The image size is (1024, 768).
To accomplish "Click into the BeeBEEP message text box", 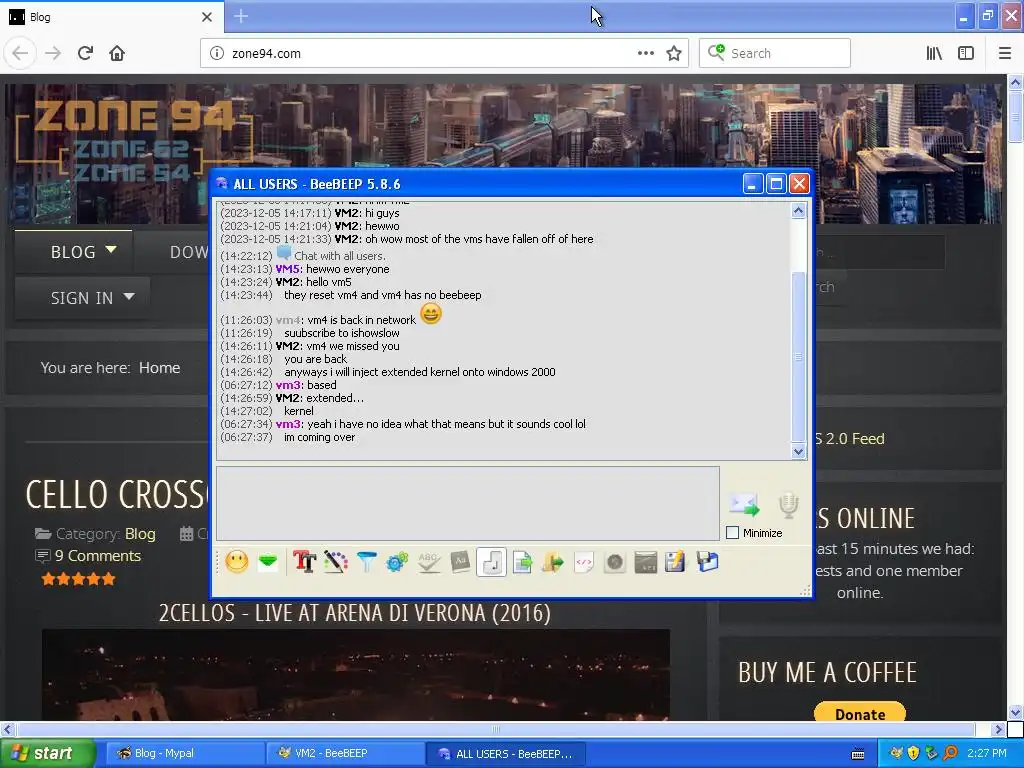I will coord(468,504).
